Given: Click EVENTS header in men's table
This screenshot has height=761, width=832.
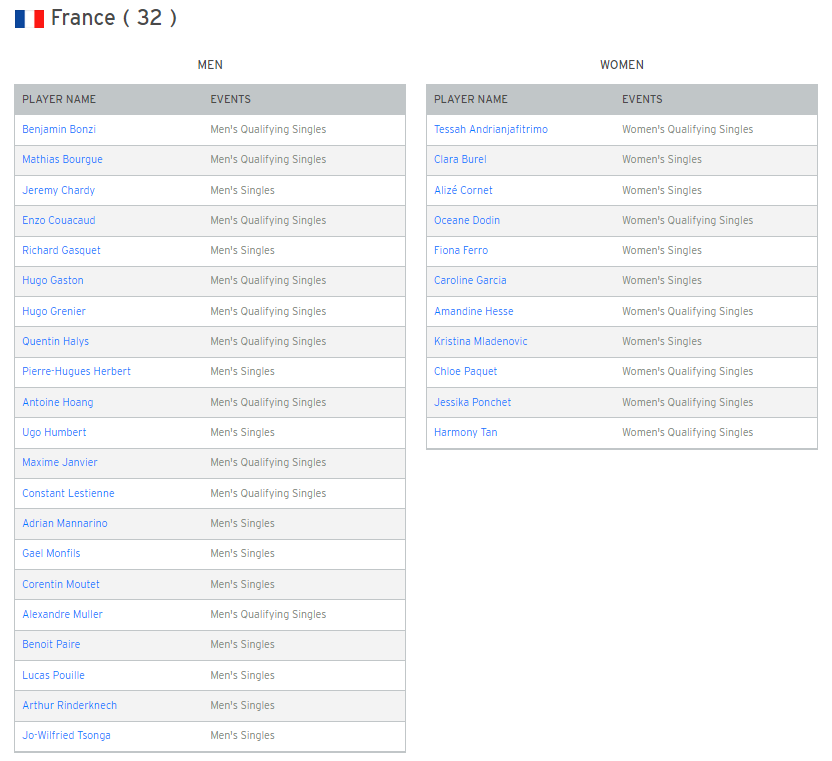Looking at the screenshot, I should (x=230, y=99).
